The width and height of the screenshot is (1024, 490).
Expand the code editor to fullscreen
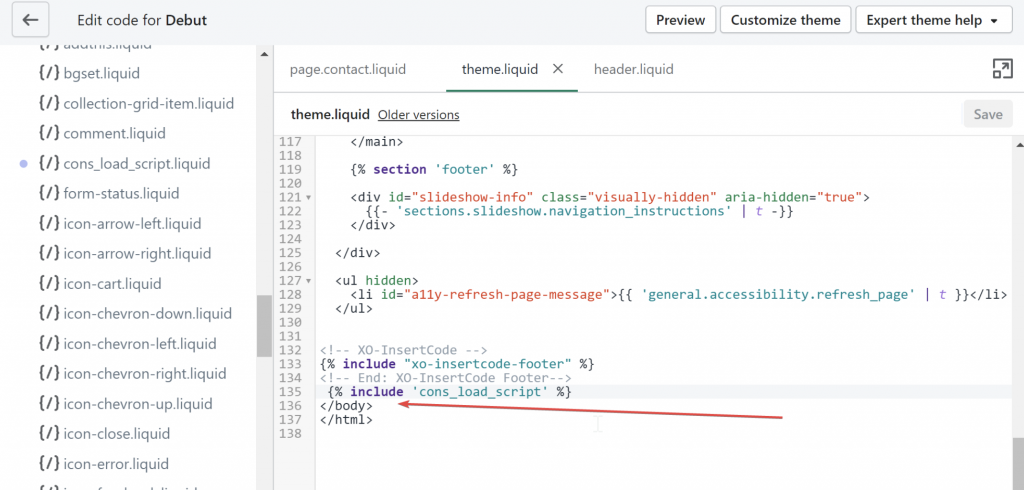[1001, 69]
